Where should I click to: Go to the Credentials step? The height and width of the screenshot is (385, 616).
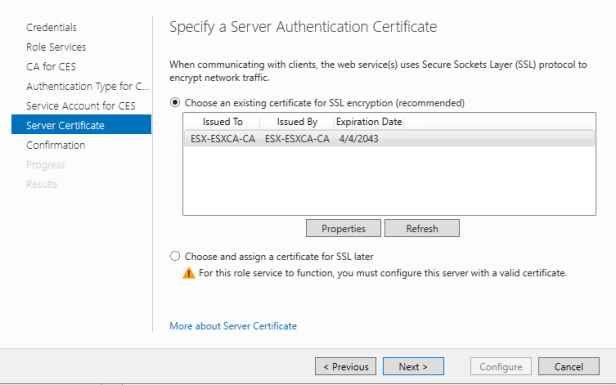[51, 27]
